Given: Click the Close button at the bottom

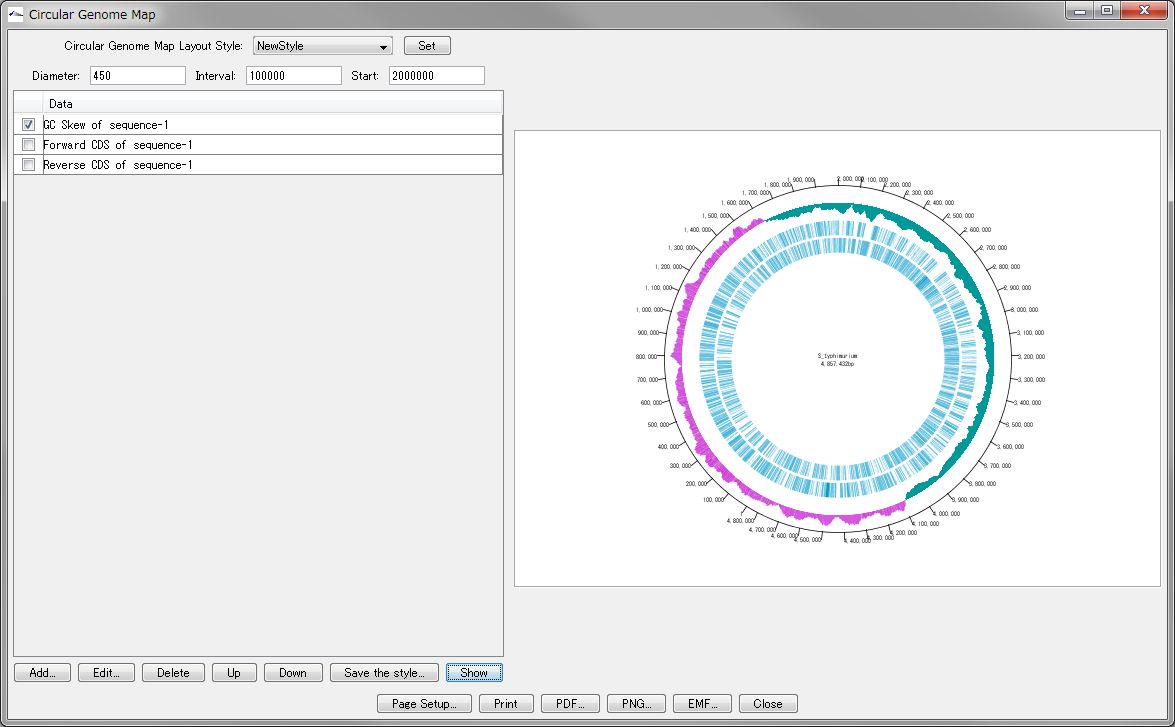Looking at the screenshot, I should tap(768, 703).
